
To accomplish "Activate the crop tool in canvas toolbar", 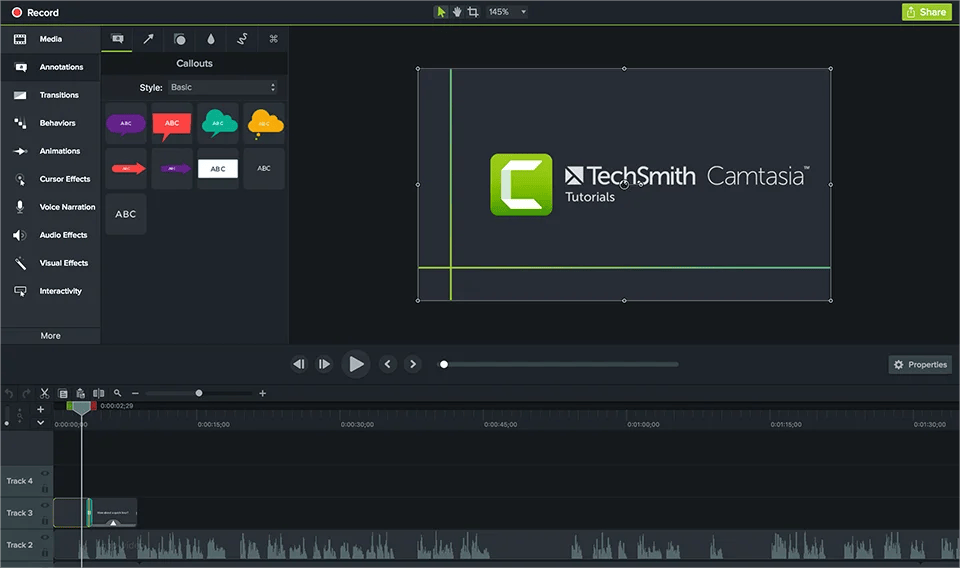I will (473, 12).
